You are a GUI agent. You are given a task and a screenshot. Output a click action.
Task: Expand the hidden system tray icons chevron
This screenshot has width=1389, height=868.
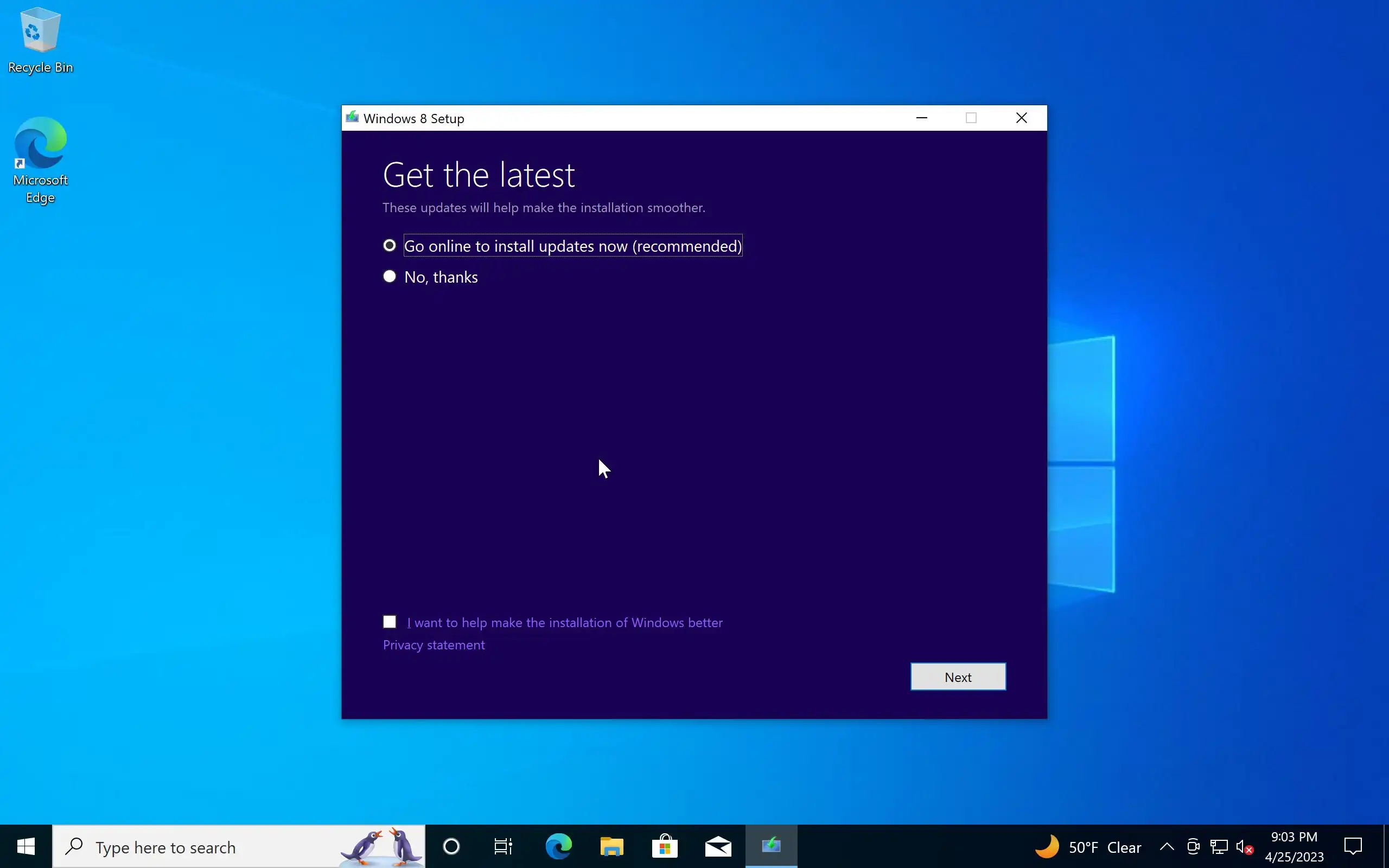point(1167,846)
